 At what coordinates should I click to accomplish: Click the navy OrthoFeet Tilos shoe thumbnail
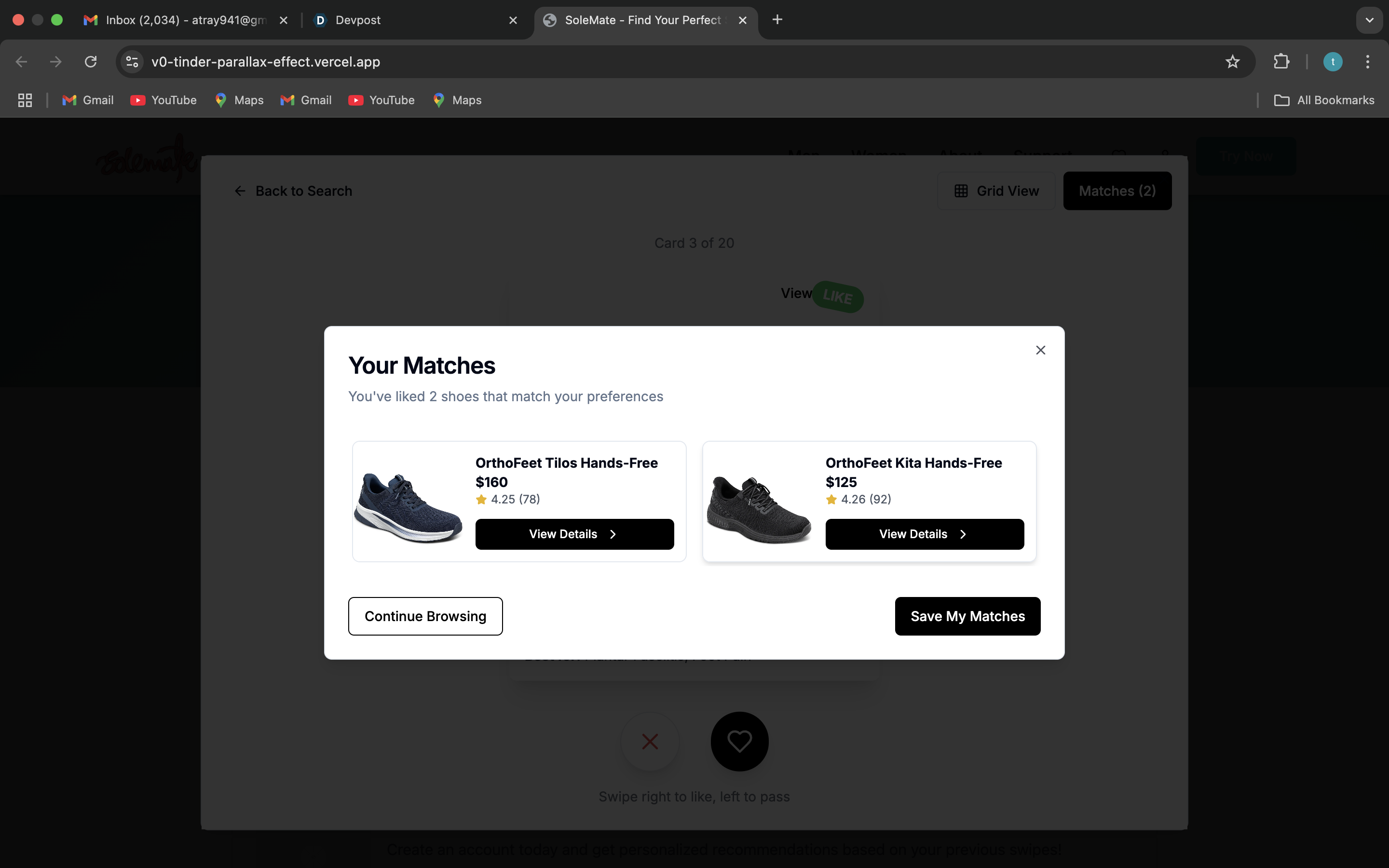click(408, 507)
